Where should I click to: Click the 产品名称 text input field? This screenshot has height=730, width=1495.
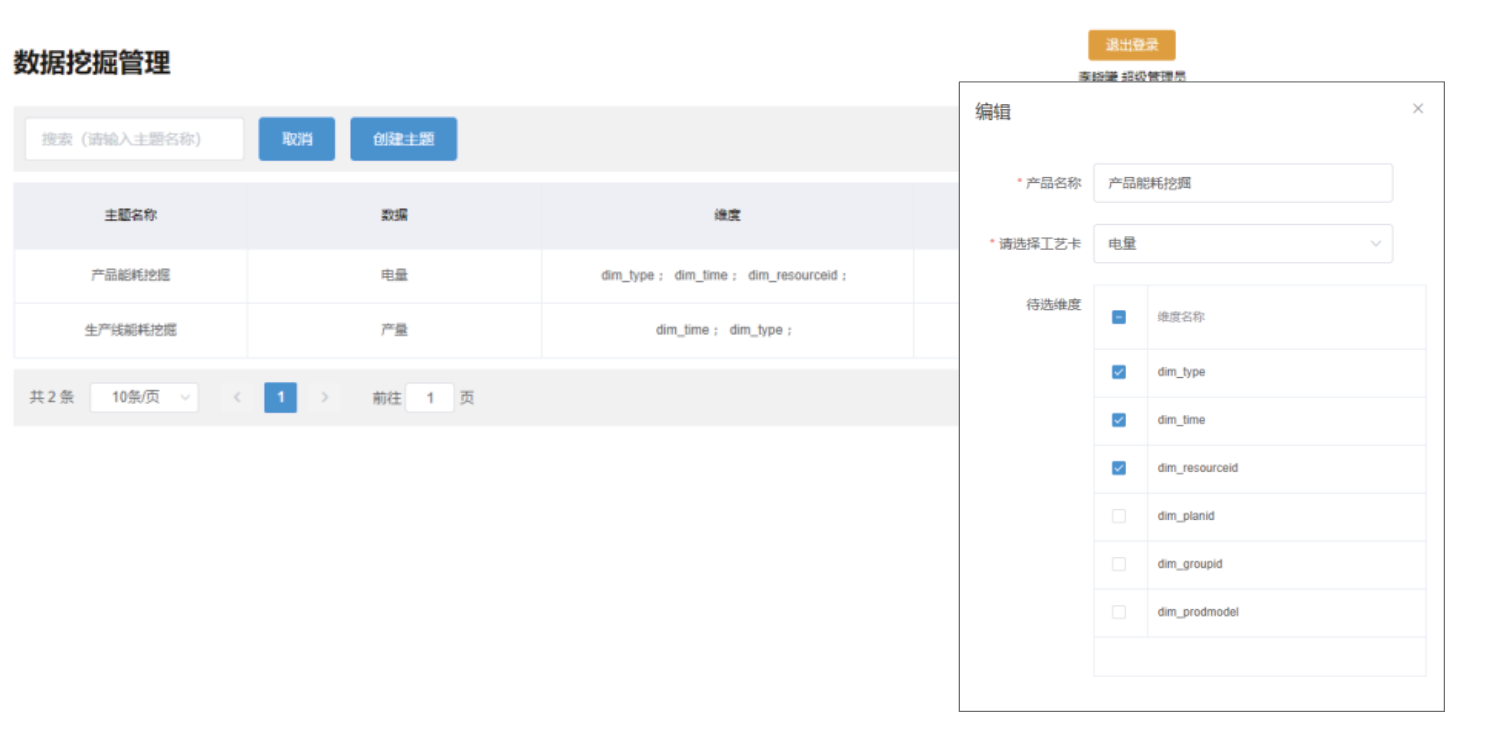[1242, 183]
